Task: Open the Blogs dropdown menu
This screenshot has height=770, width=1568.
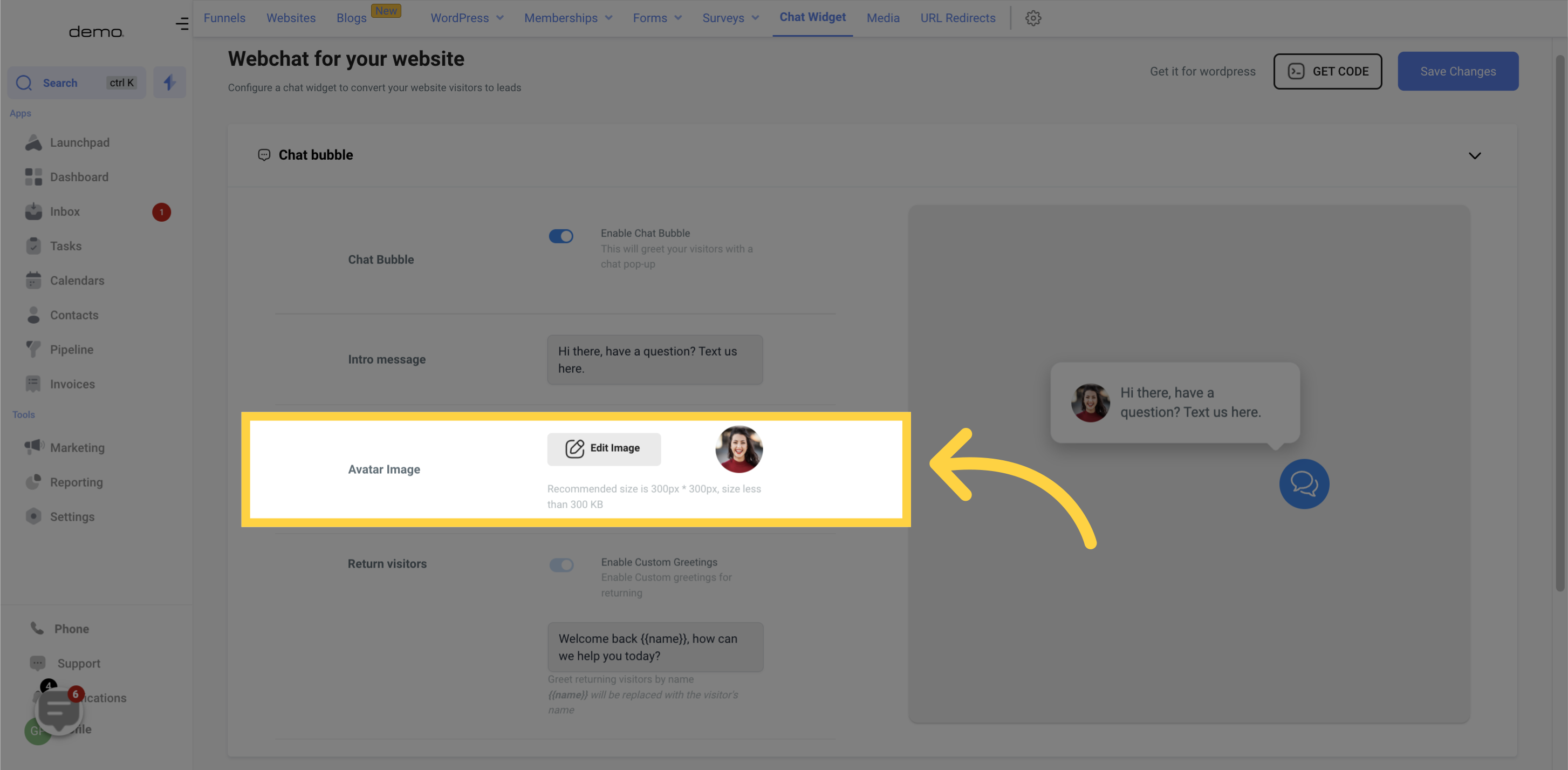Action: [x=351, y=18]
